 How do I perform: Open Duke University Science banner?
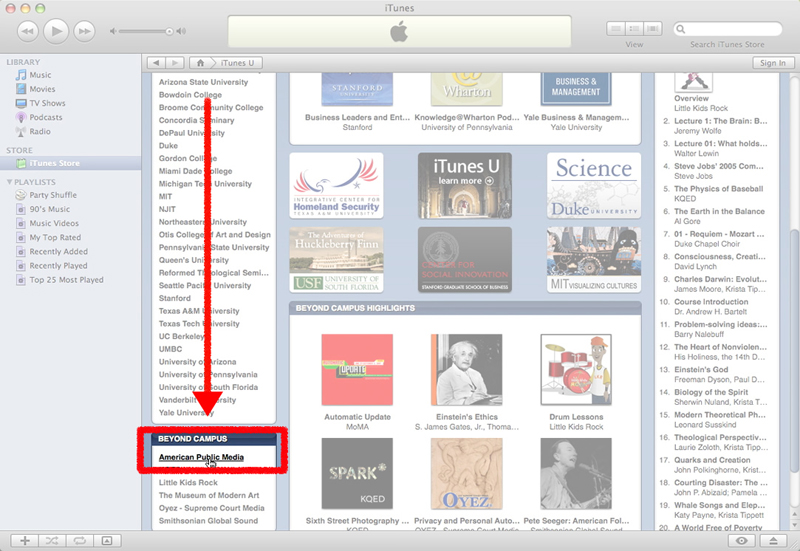594,186
